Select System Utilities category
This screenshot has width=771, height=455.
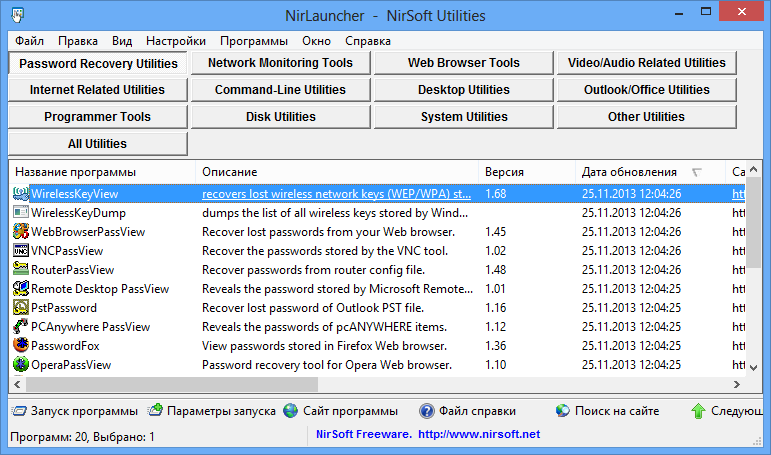pyautogui.click(x=463, y=117)
